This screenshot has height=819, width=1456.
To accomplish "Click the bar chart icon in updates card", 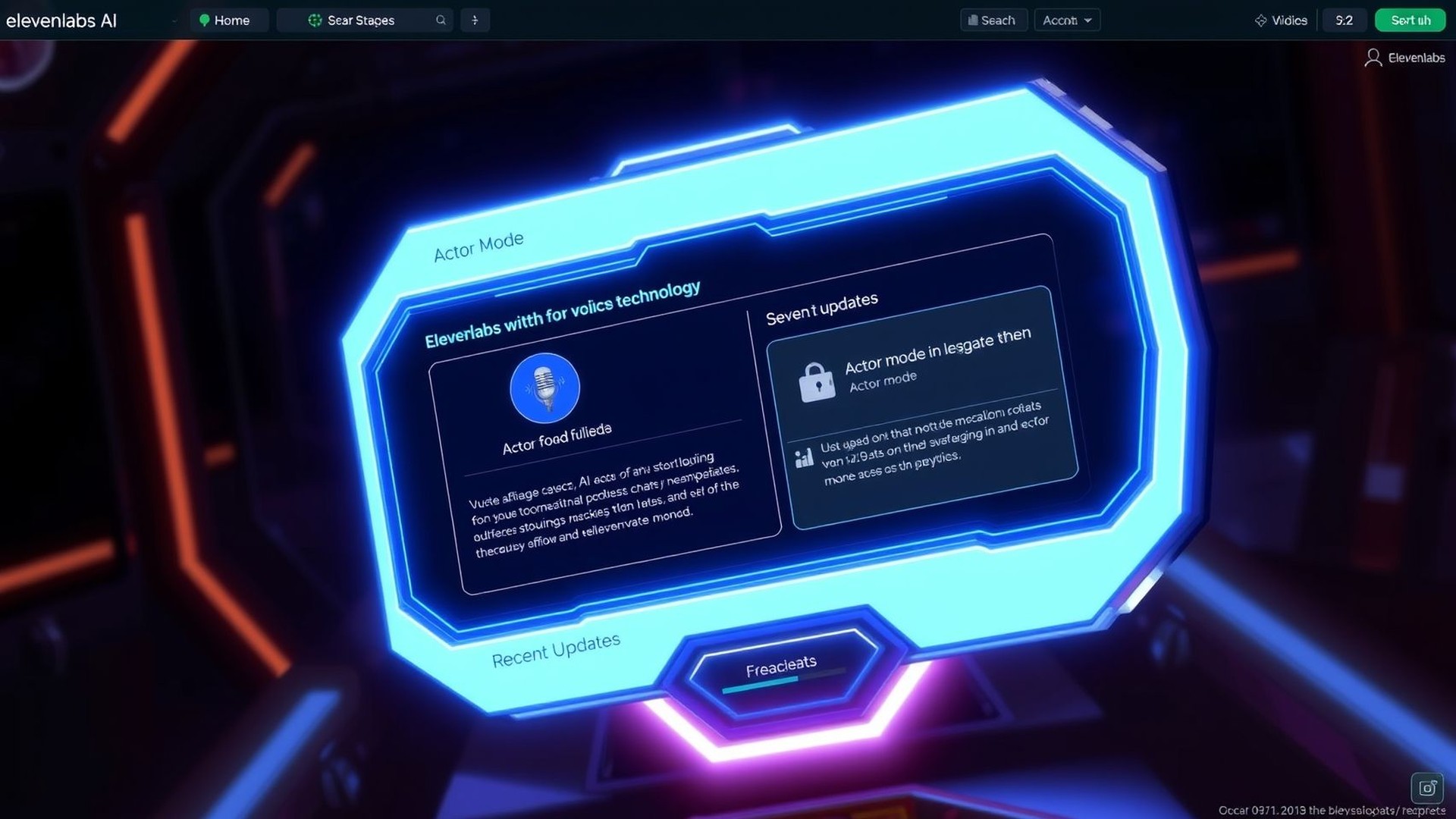I will pyautogui.click(x=804, y=458).
